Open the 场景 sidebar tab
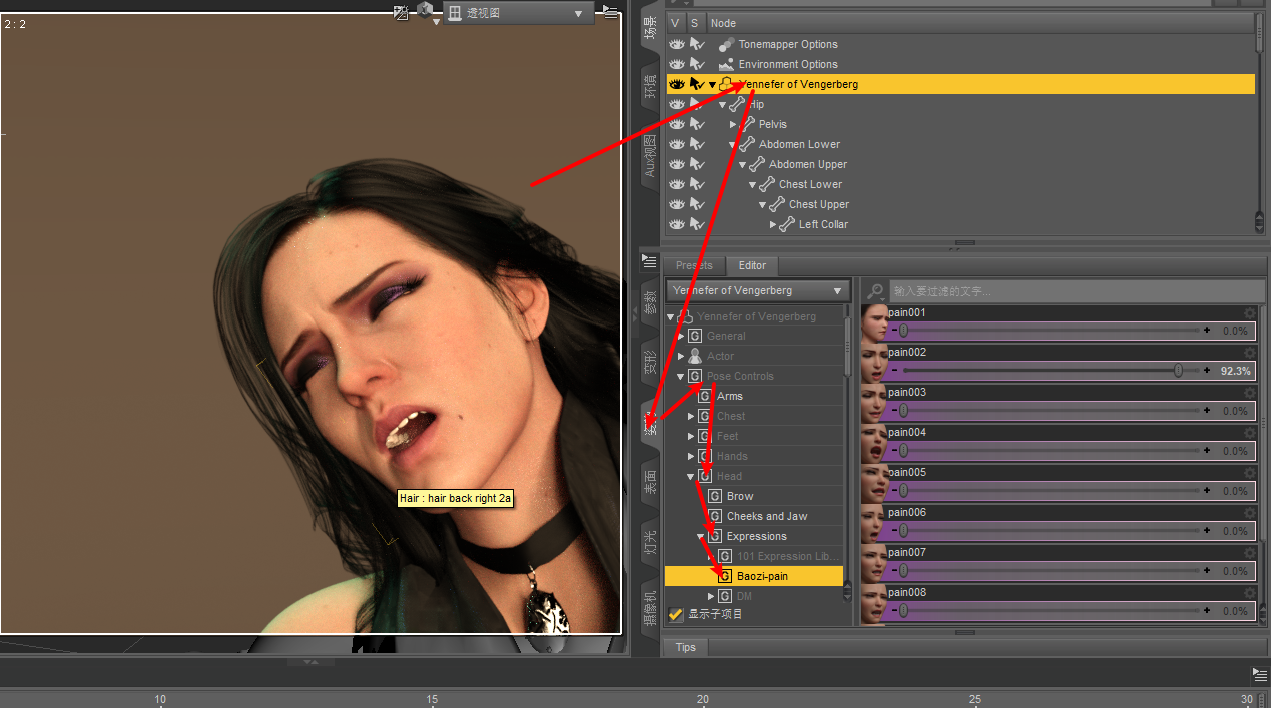1271x708 pixels. 649,28
